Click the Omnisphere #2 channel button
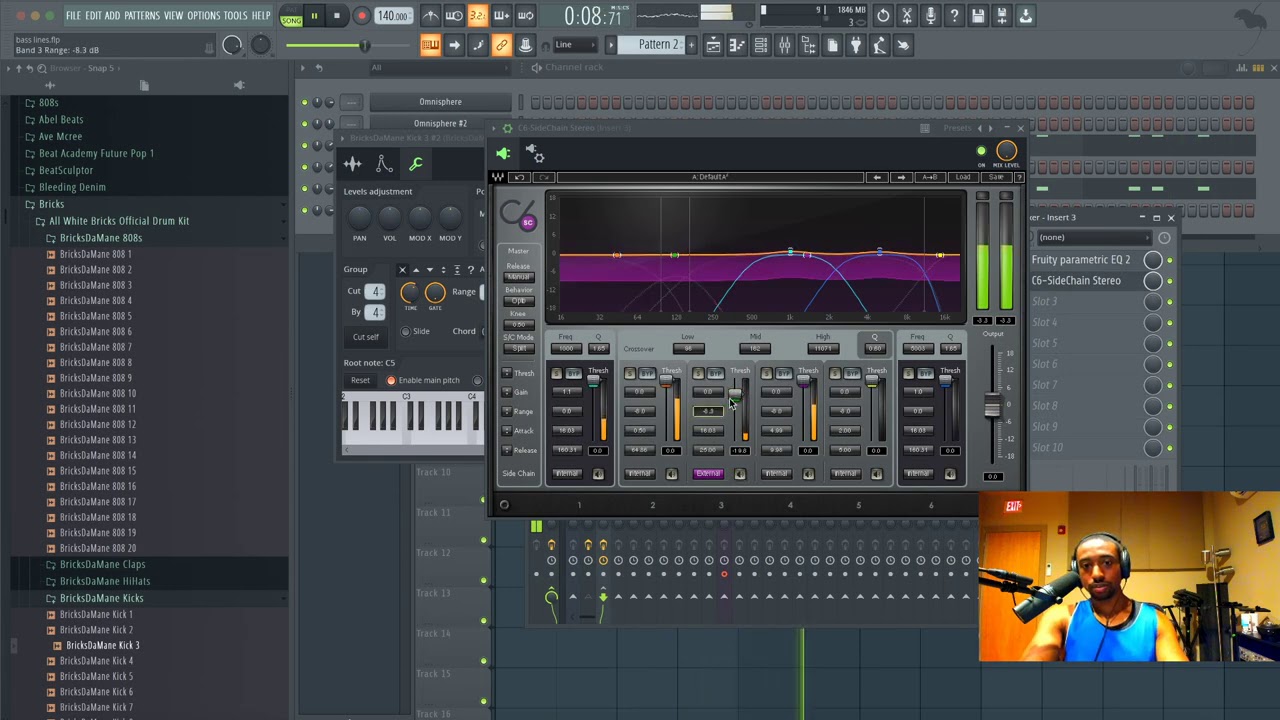 440,123
